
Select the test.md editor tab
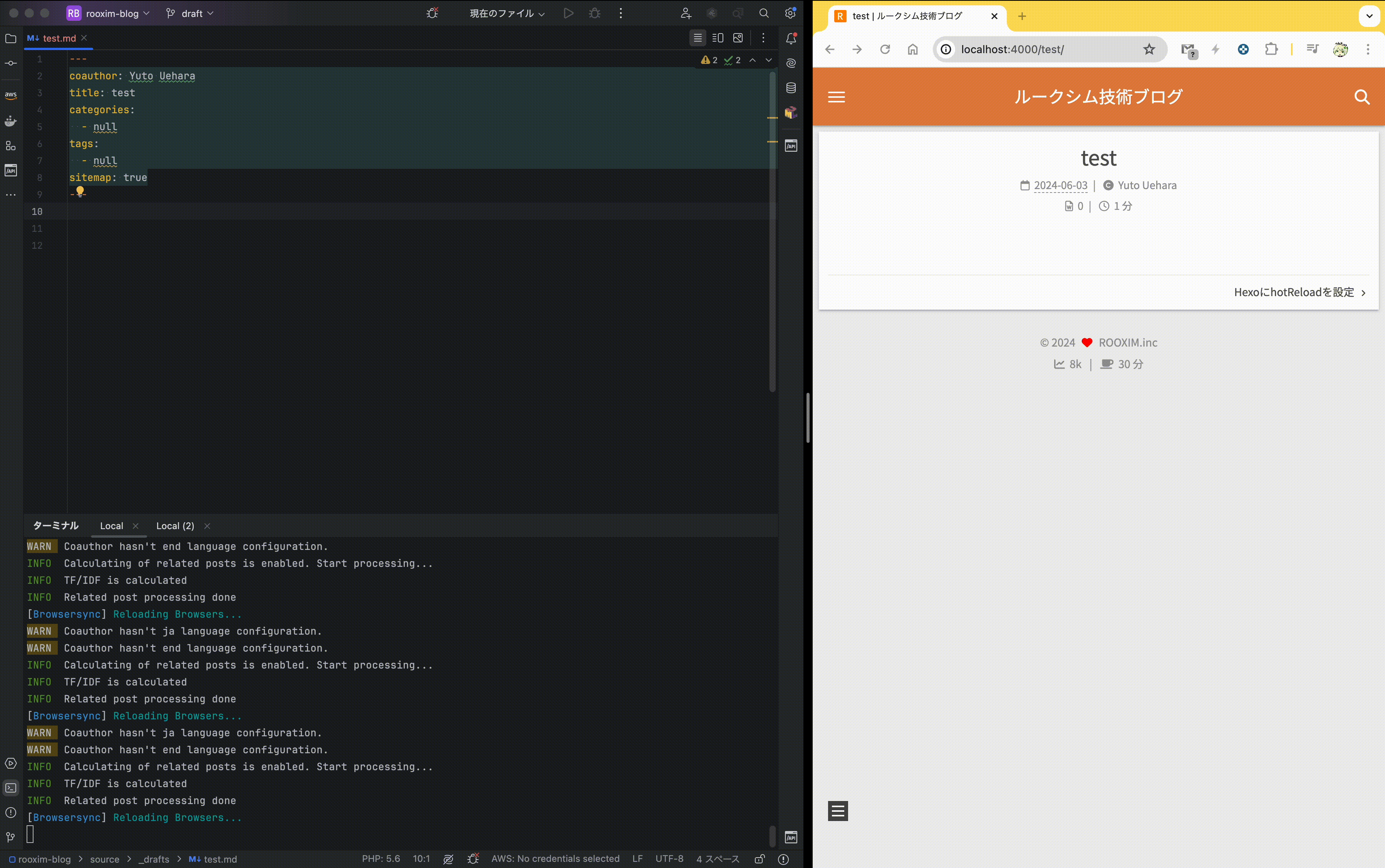59,38
